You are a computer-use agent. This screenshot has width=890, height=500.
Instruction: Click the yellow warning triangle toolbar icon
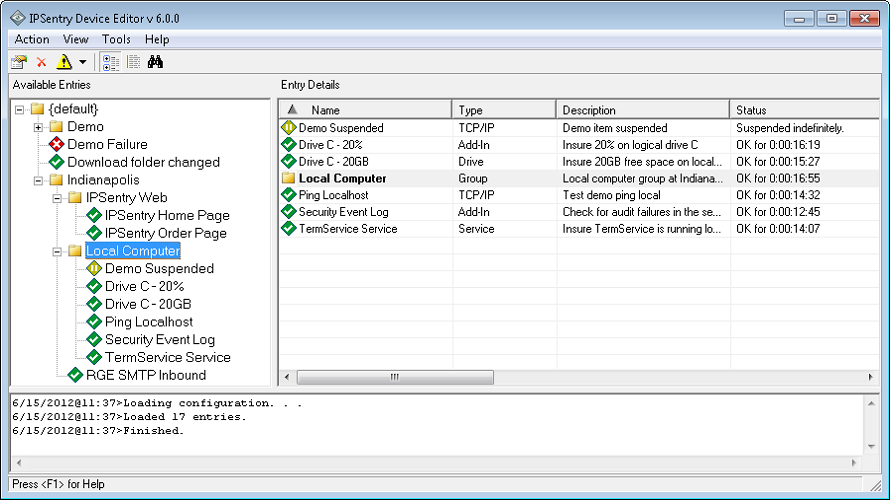64,62
